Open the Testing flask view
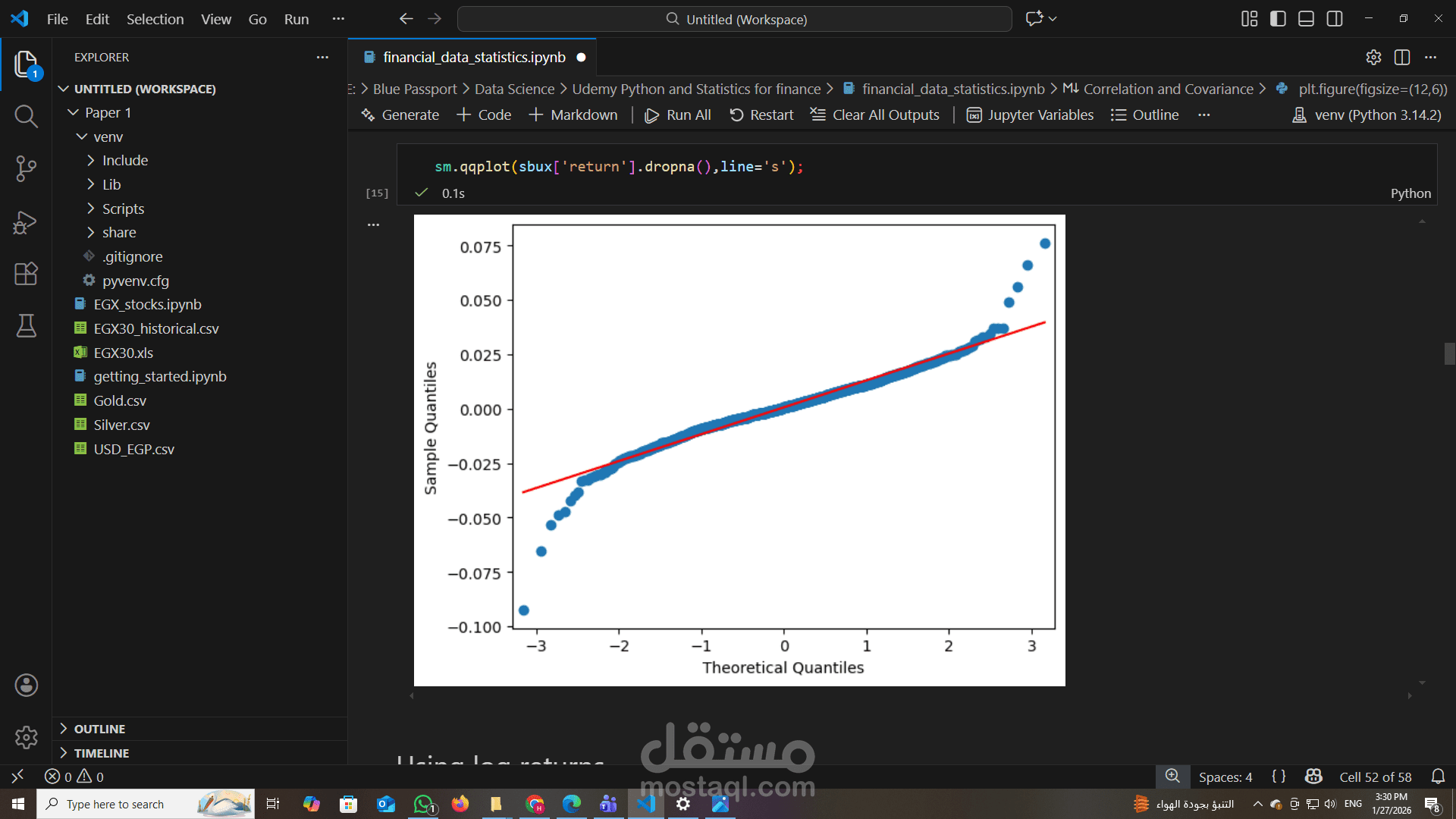Image resolution: width=1456 pixels, height=819 pixels. (26, 326)
